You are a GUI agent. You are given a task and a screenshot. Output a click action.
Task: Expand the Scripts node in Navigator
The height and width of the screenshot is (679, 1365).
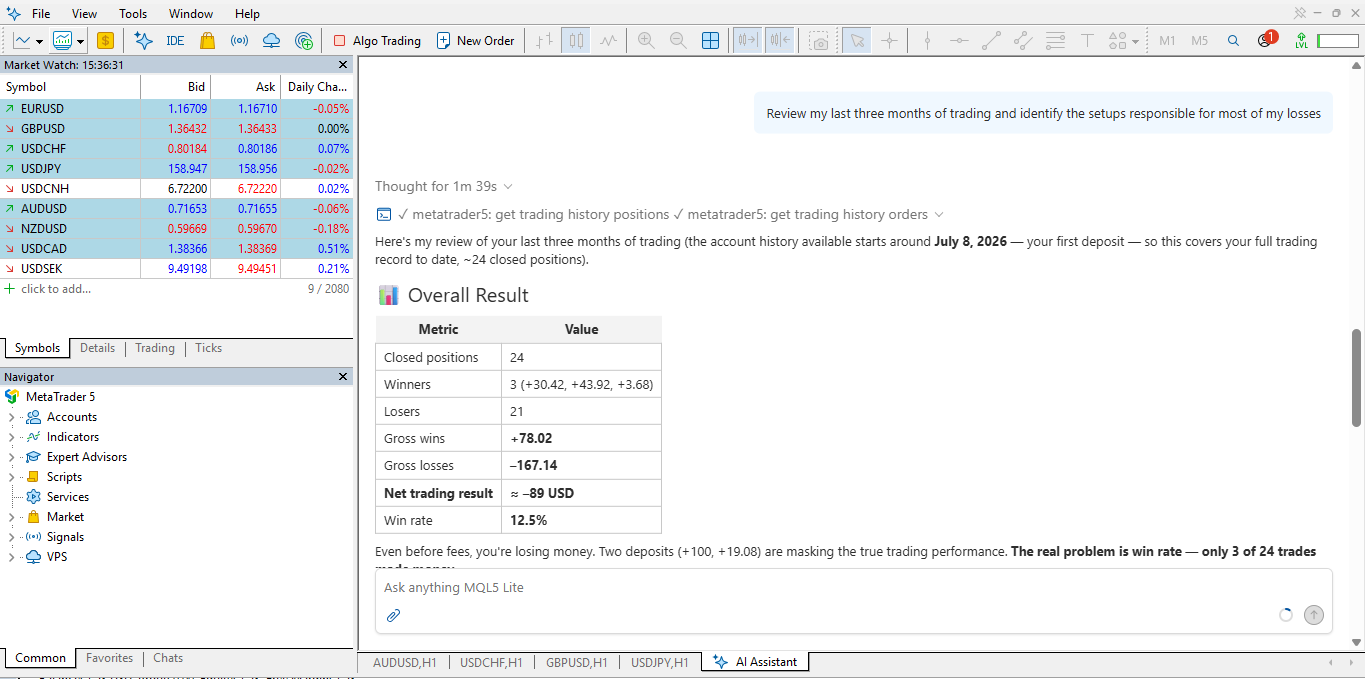pos(11,477)
